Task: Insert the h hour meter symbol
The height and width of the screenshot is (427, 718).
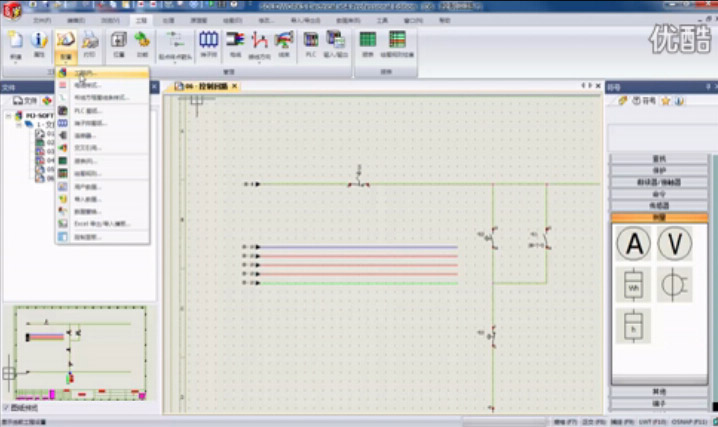Action: (x=633, y=326)
